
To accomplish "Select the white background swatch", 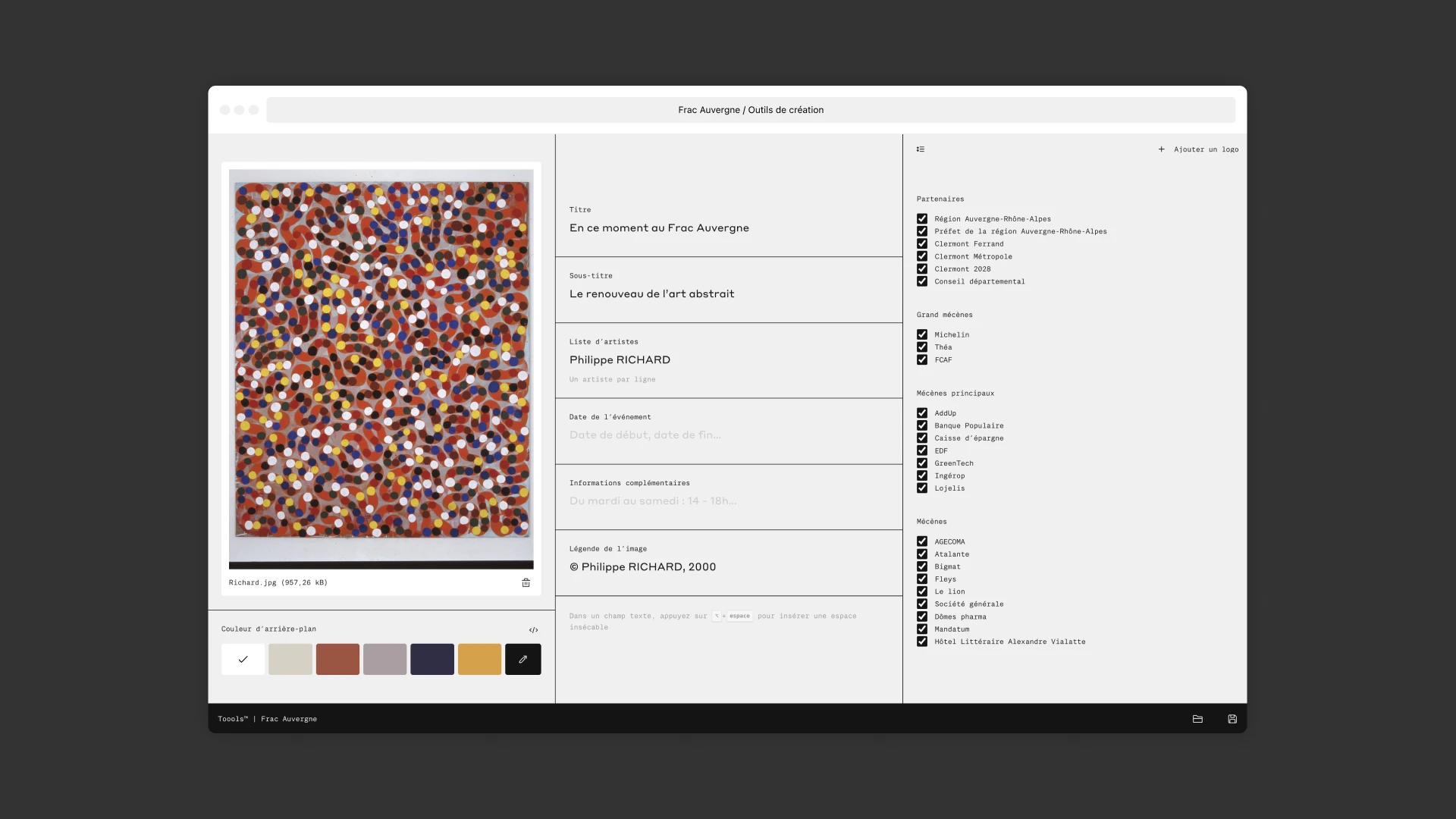I will [243, 659].
